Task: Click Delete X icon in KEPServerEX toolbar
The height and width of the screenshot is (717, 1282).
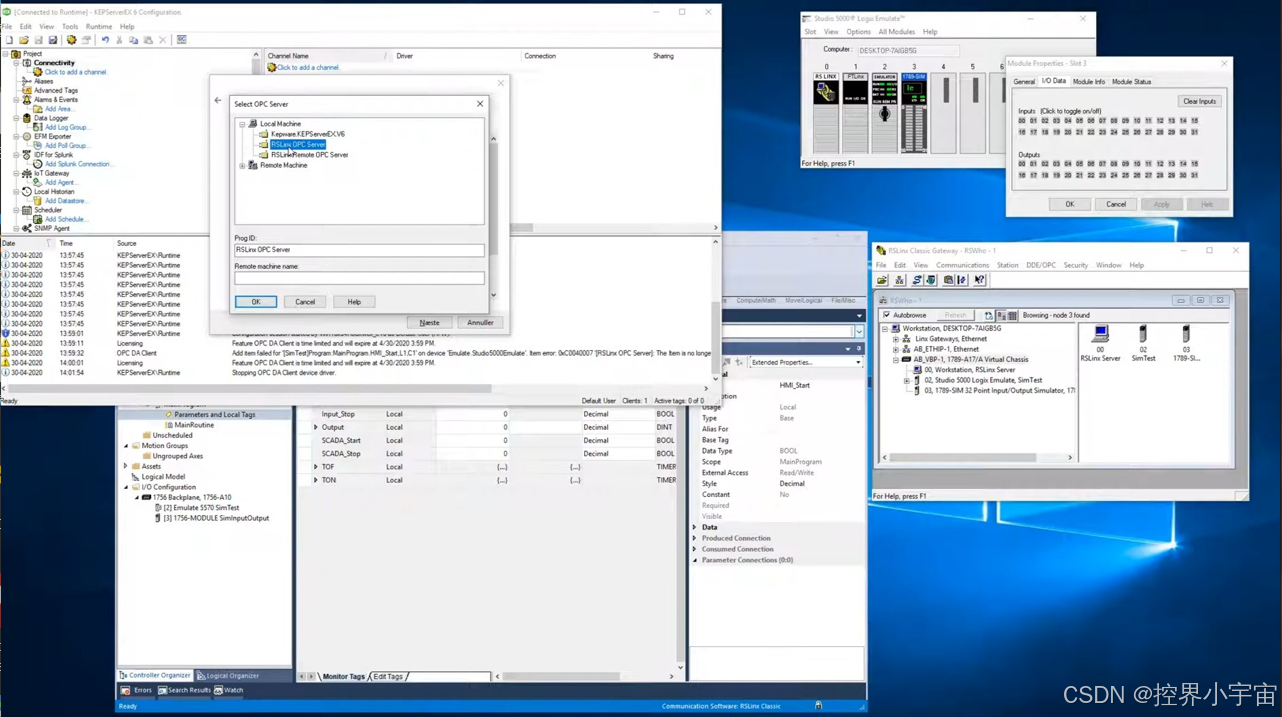Action: pos(162,40)
